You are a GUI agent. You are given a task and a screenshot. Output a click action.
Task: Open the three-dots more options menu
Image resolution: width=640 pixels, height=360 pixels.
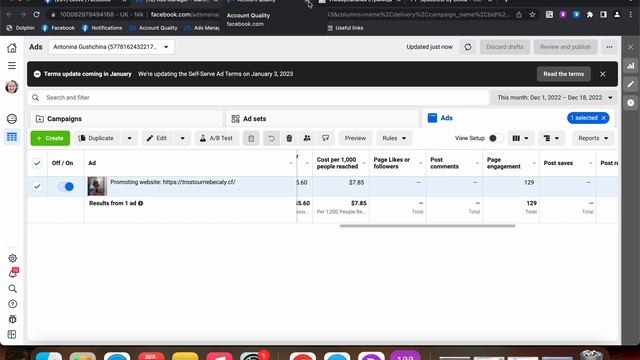point(609,47)
